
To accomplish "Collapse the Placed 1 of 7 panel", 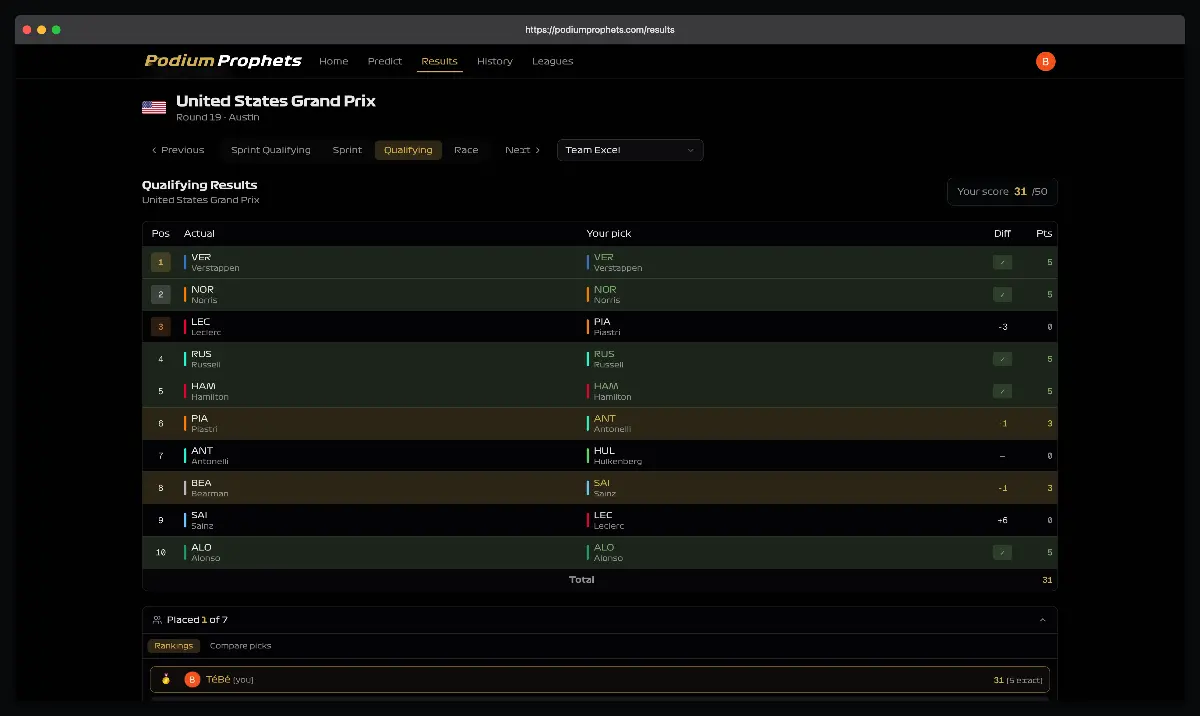I will click(1041, 619).
